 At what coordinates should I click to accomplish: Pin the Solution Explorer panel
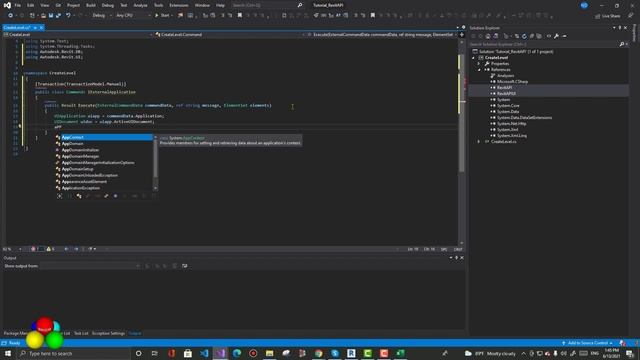pyautogui.click(x=620, y=28)
